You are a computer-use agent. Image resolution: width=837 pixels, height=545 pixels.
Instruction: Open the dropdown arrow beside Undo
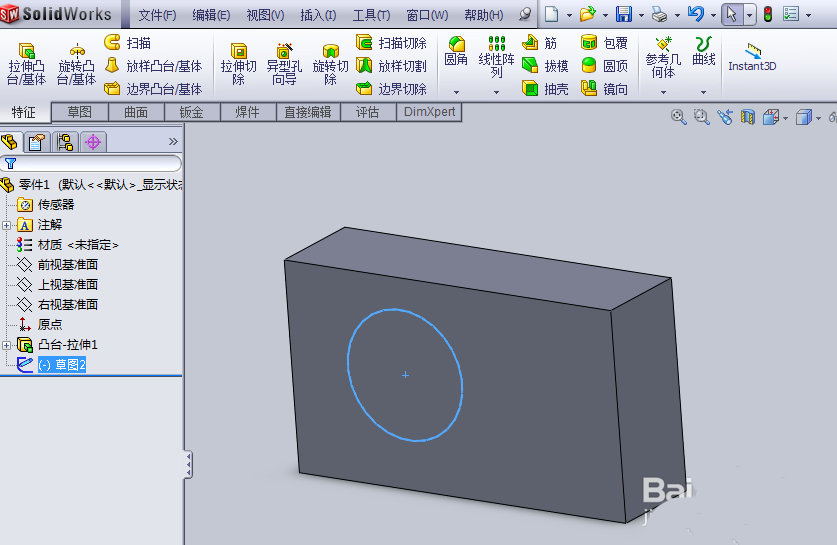pos(713,15)
